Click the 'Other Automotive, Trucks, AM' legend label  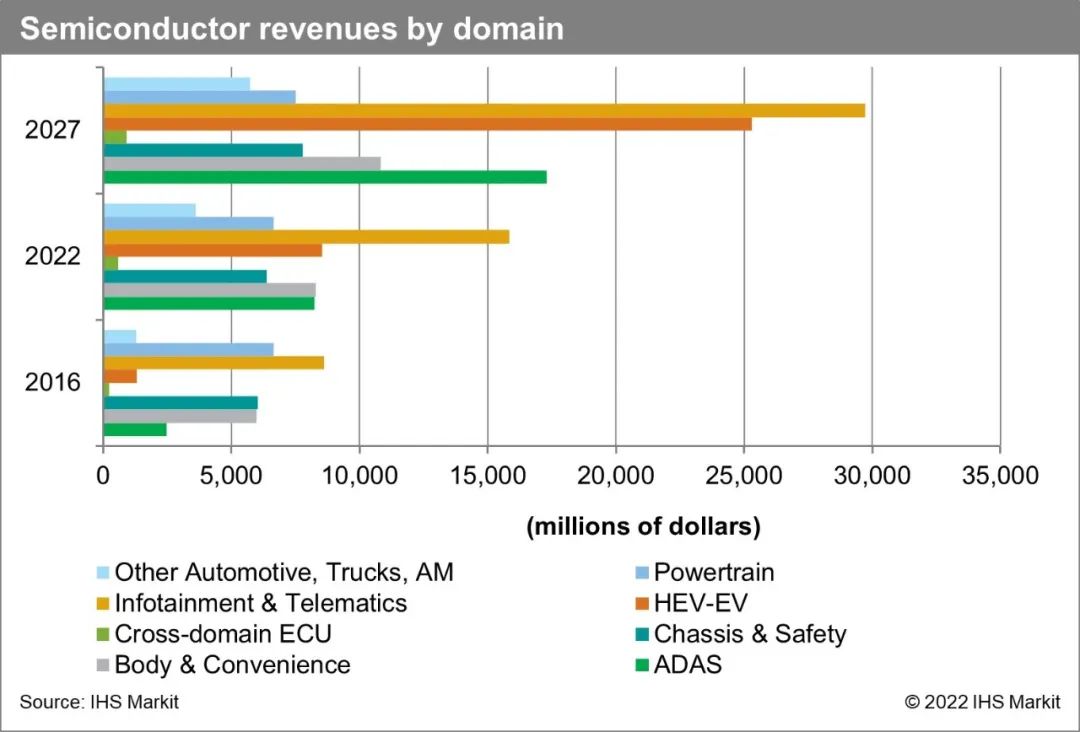[x=284, y=572]
